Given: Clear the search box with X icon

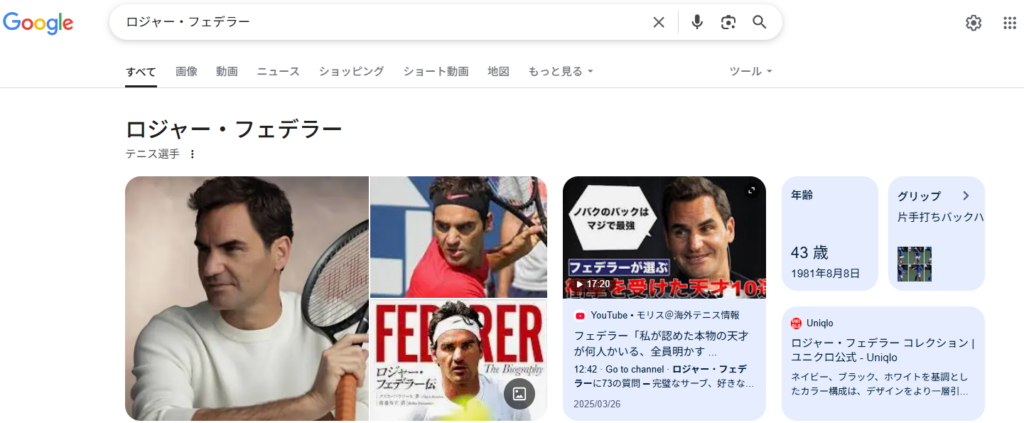Looking at the screenshot, I should coord(658,23).
